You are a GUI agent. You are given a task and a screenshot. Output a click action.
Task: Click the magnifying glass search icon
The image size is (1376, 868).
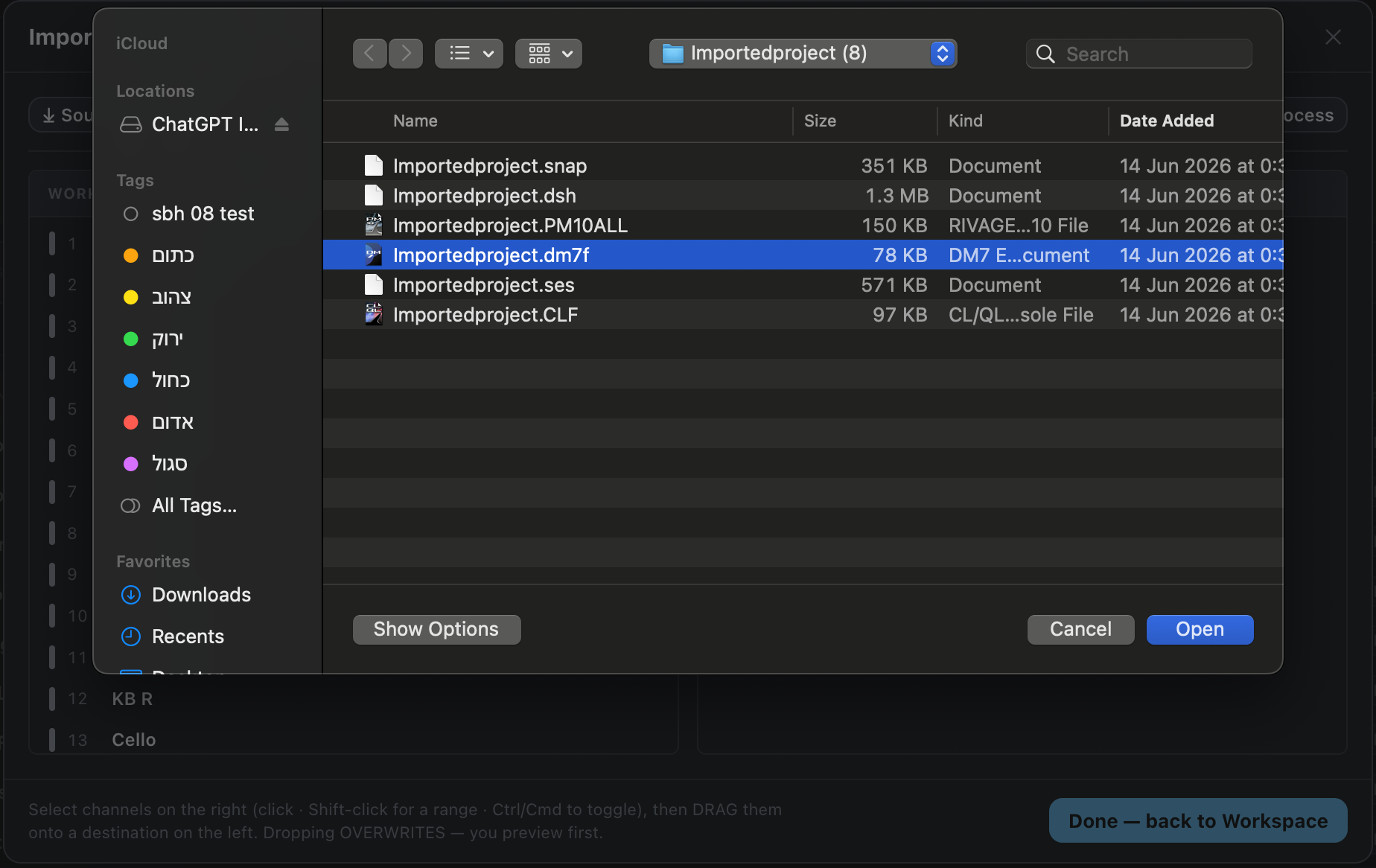coord(1045,54)
